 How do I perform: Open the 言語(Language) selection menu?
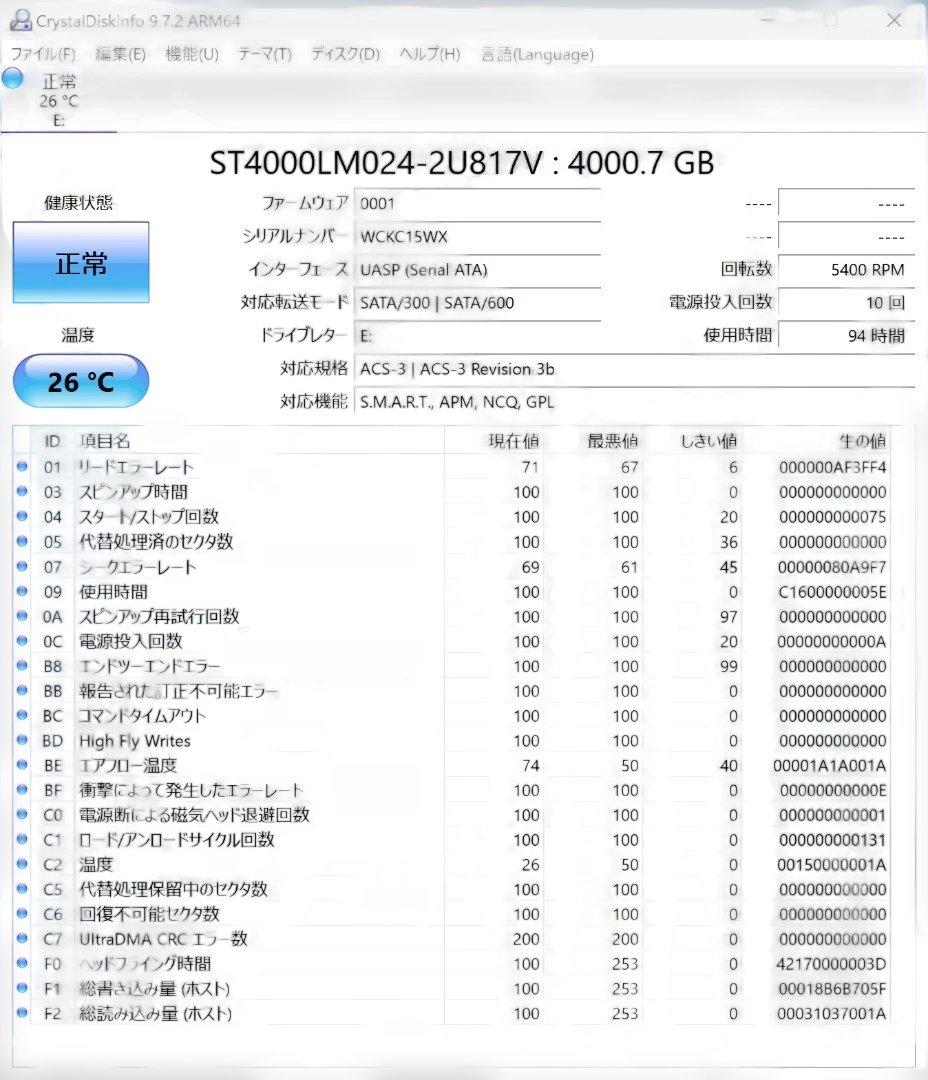click(537, 55)
